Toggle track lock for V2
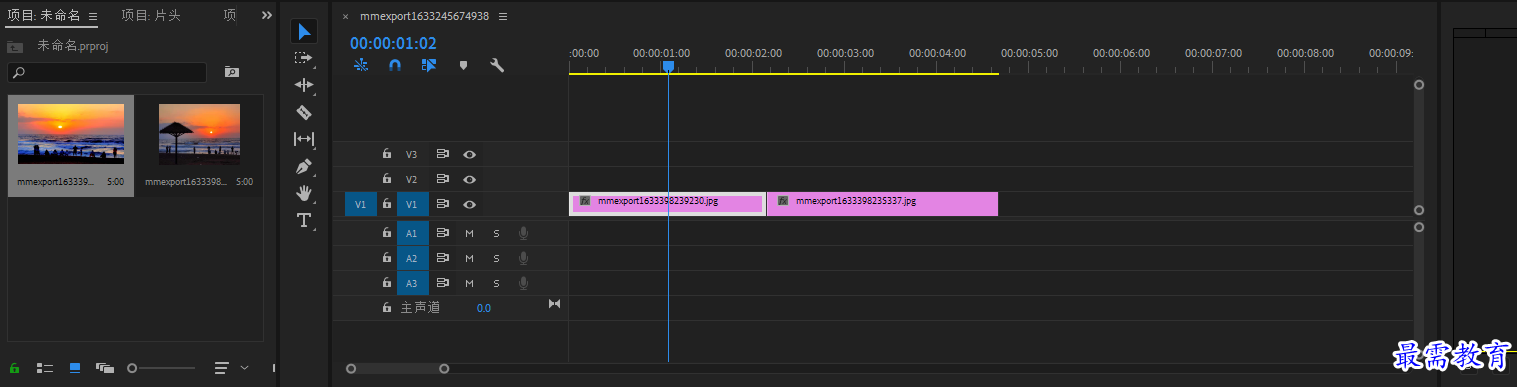The image size is (1517, 387). (x=387, y=179)
